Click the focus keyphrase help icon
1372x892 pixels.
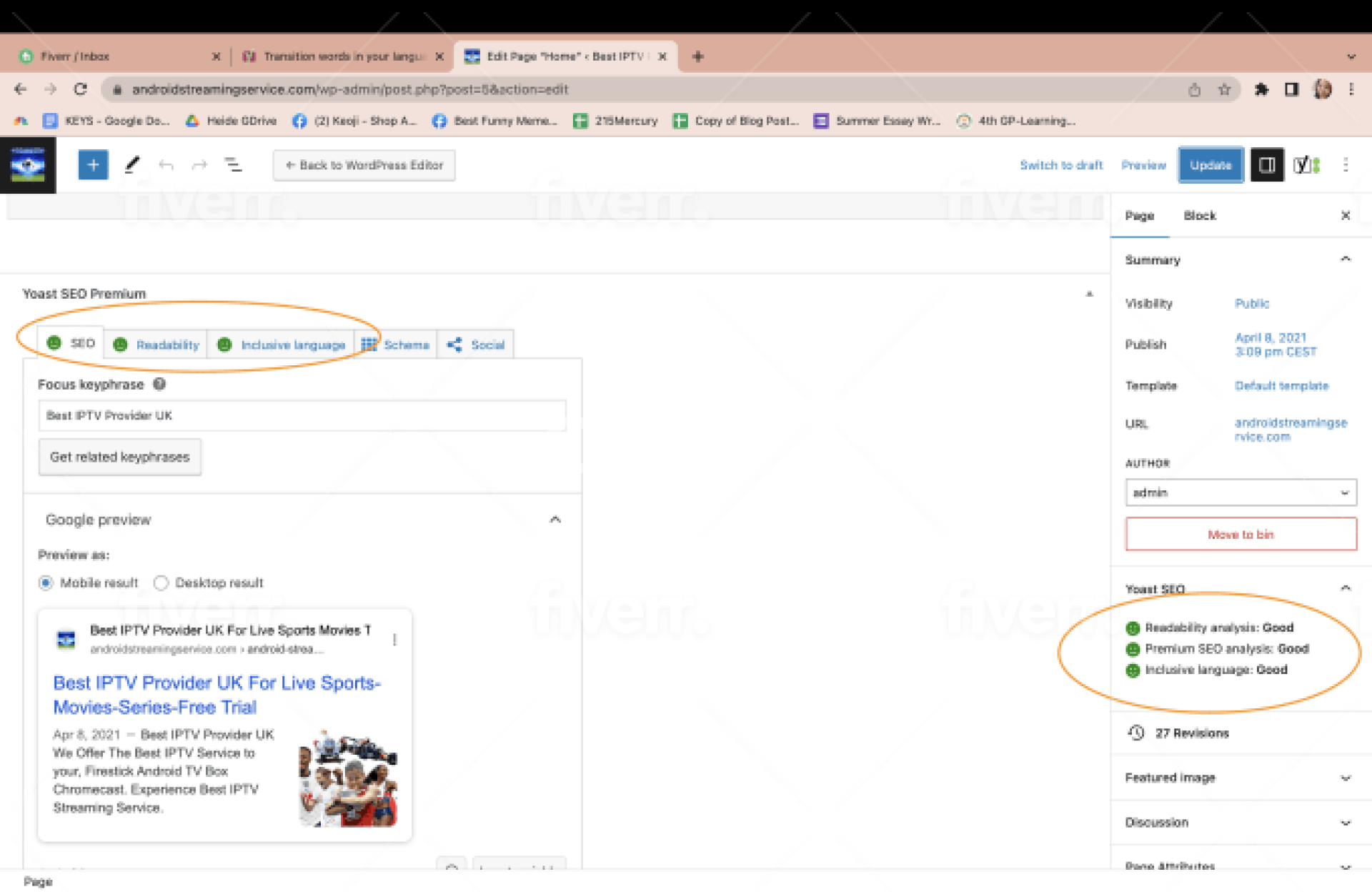coord(159,384)
